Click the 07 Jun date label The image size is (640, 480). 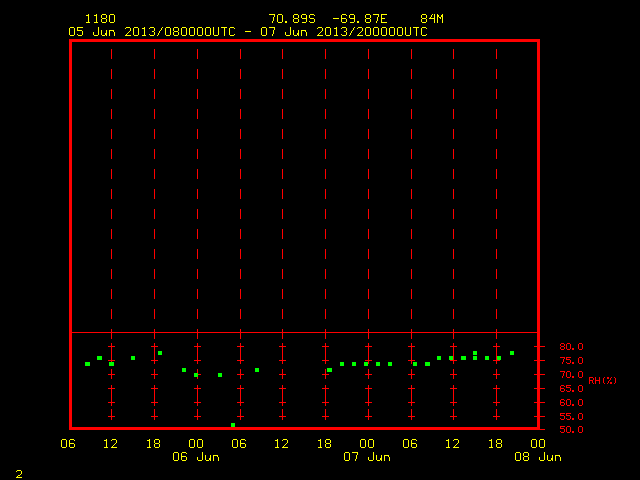point(367,457)
